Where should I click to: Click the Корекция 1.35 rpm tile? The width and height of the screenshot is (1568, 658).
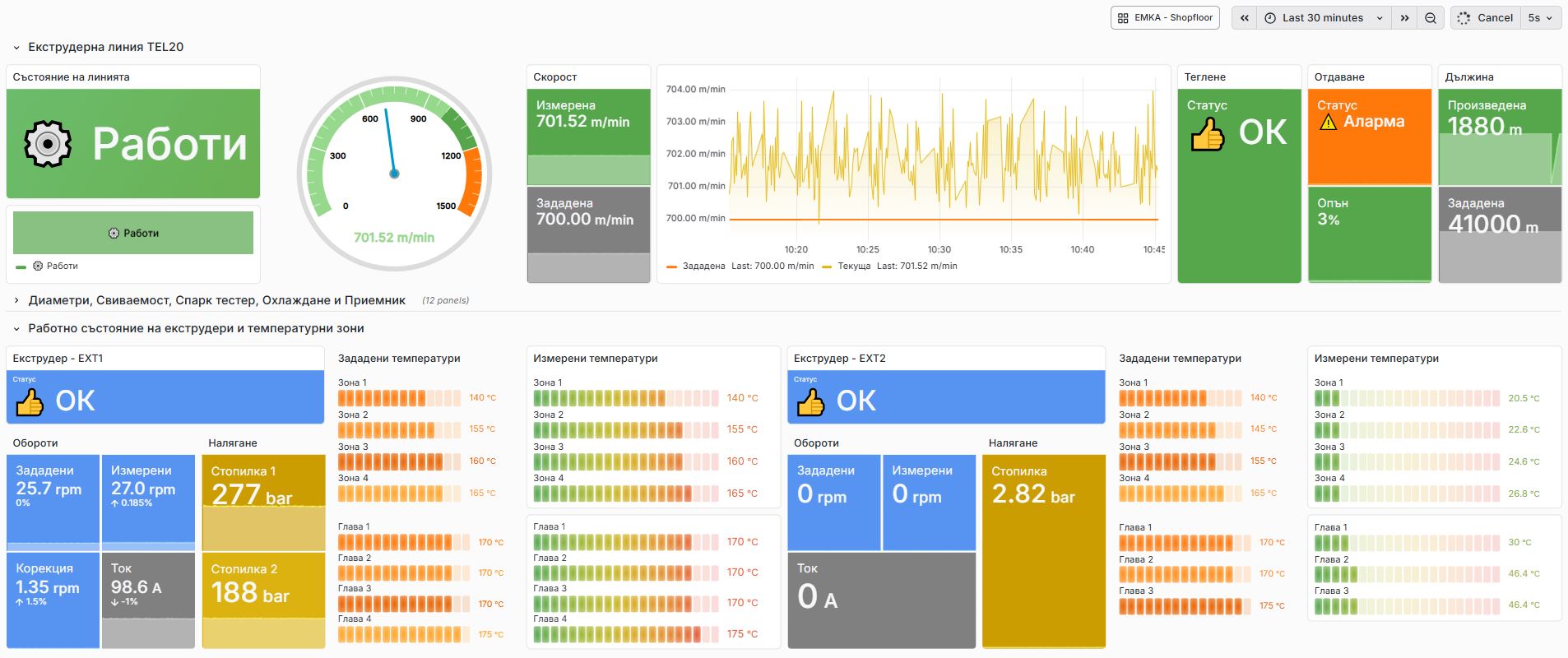pos(53,600)
